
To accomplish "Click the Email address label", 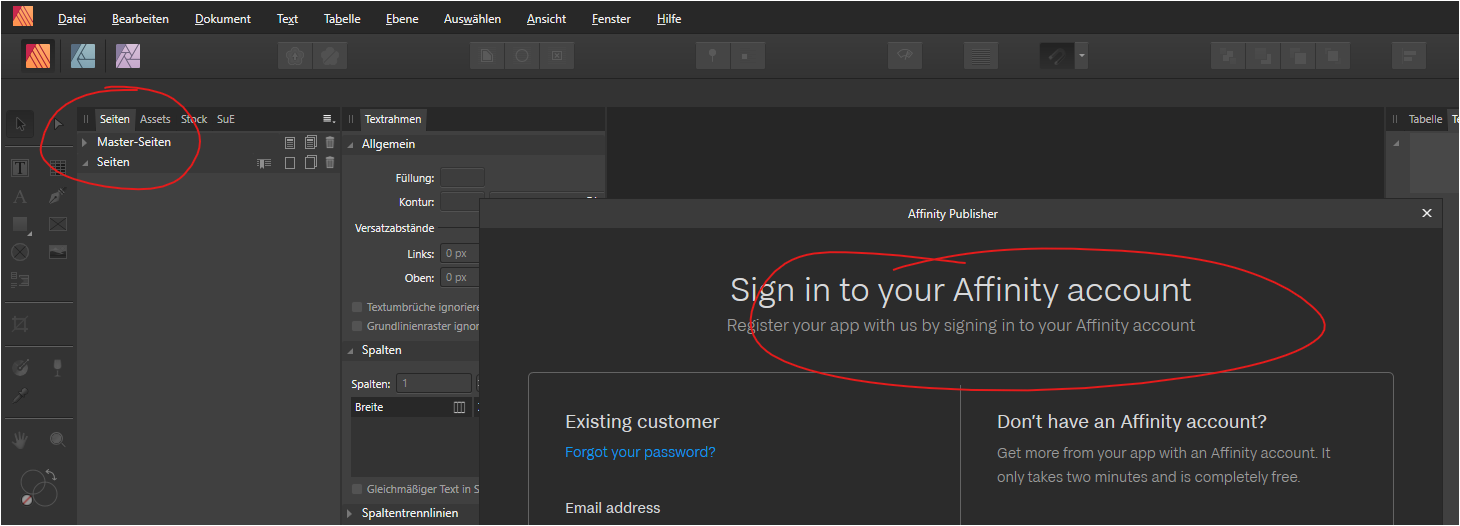I will point(612,508).
